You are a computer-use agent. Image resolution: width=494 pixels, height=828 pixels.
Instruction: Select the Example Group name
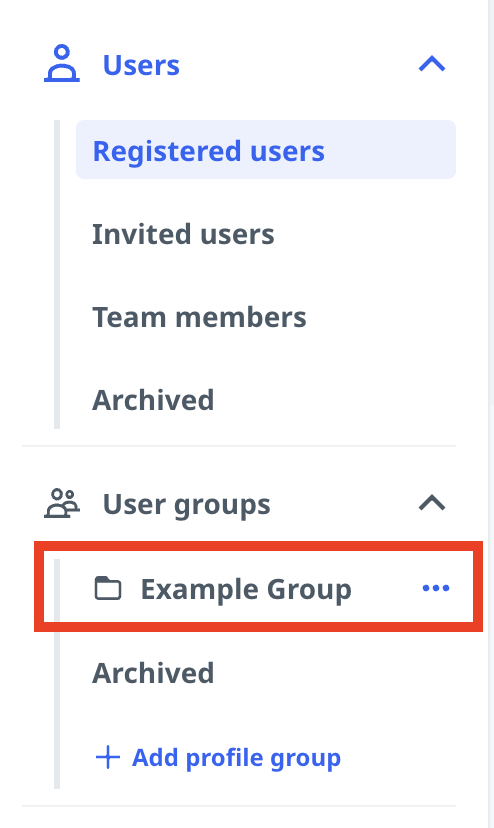[x=246, y=589]
